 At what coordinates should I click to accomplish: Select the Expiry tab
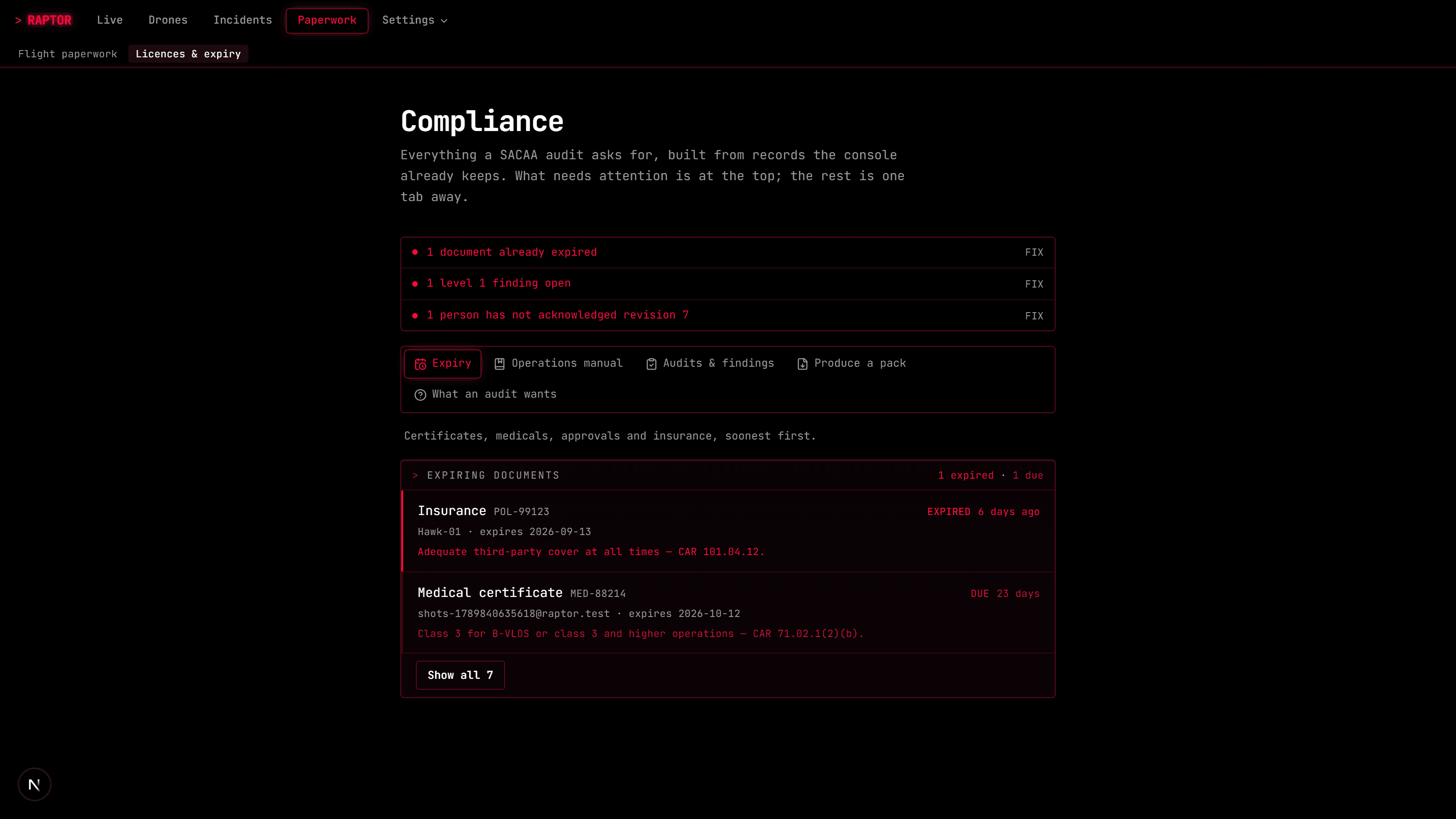(443, 364)
